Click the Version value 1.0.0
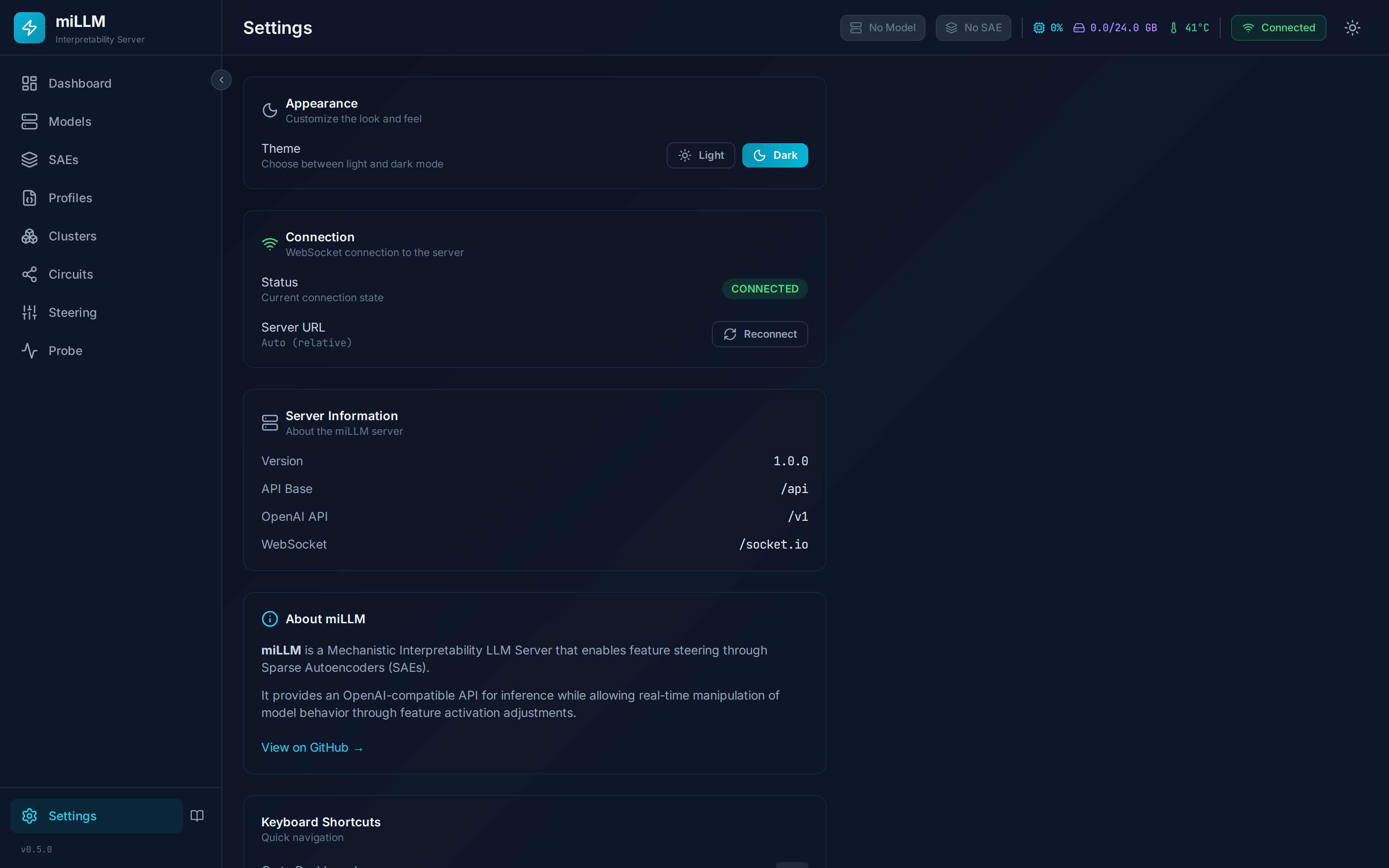The width and height of the screenshot is (1389, 868). point(790,461)
